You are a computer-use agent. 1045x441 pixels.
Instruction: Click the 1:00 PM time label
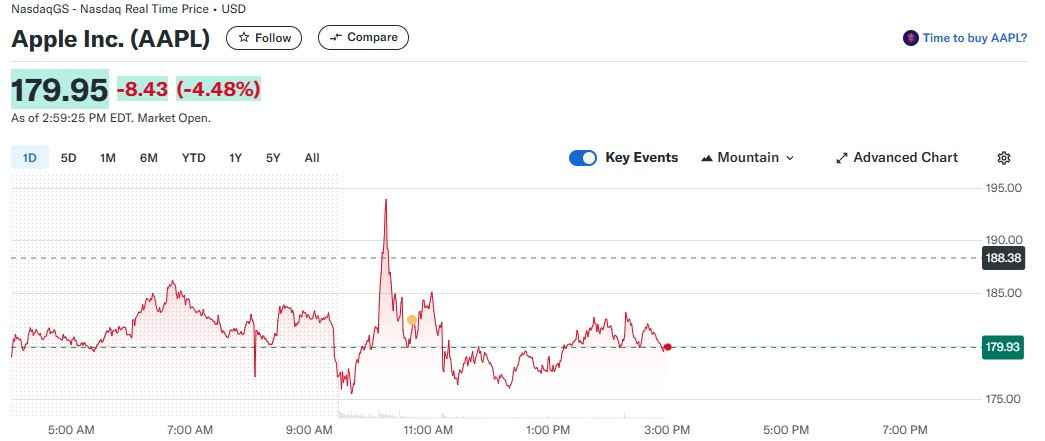(x=546, y=430)
